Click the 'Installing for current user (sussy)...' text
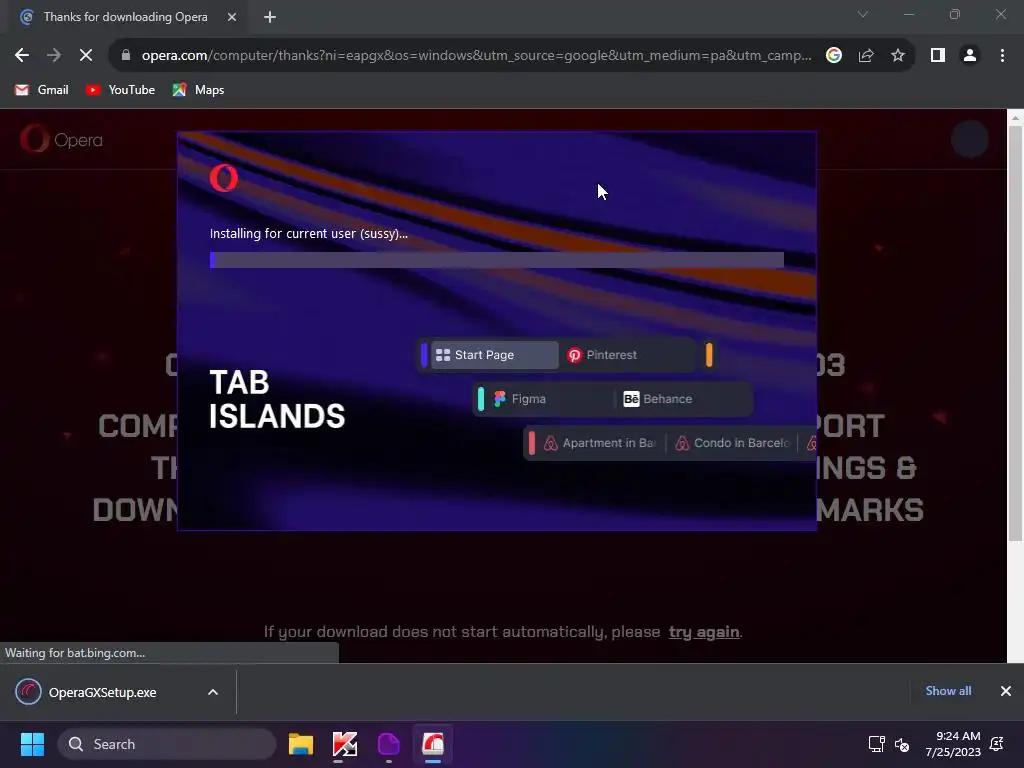1024x768 pixels. 309,233
